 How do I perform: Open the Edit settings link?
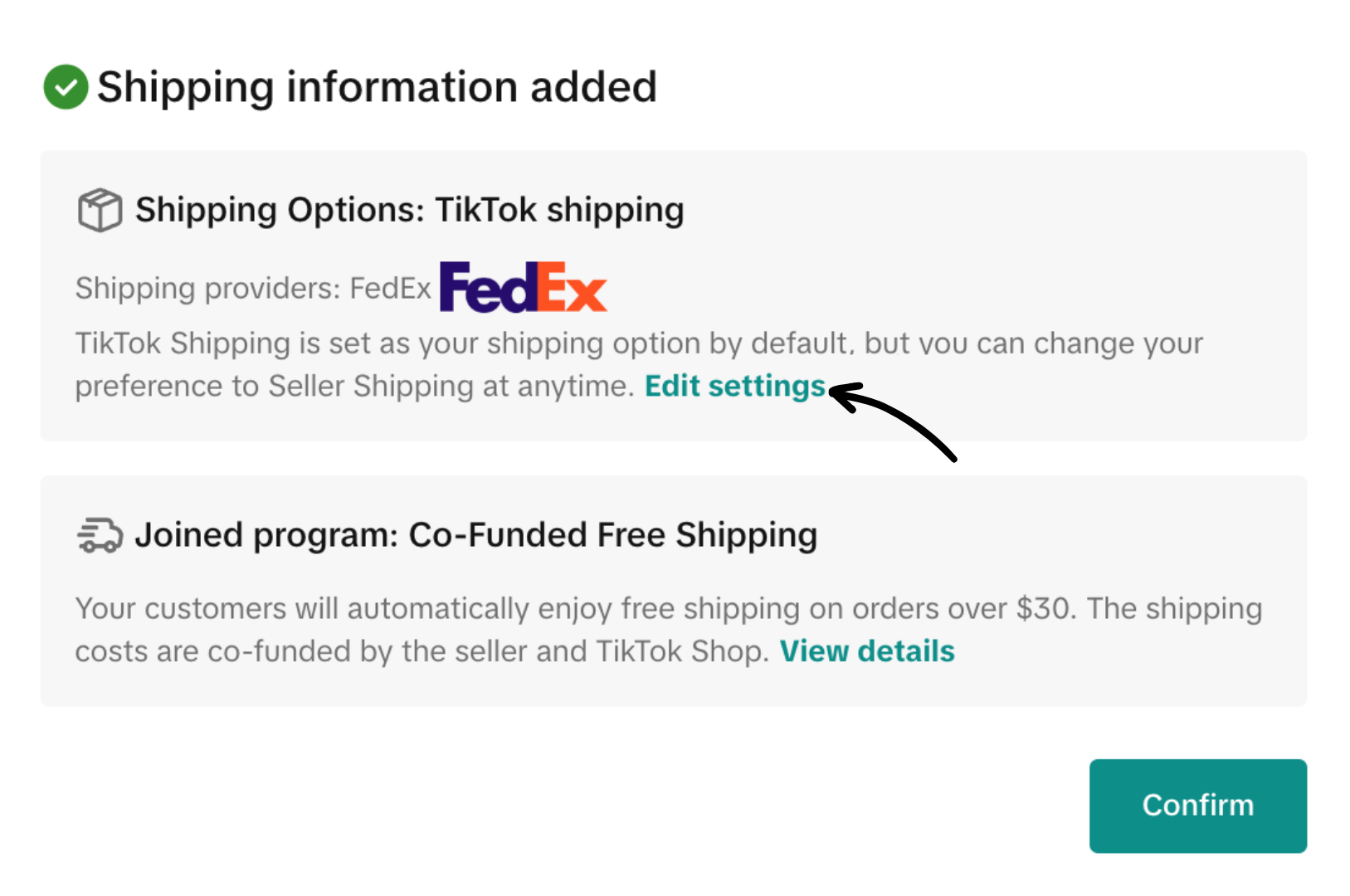pos(735,386)
